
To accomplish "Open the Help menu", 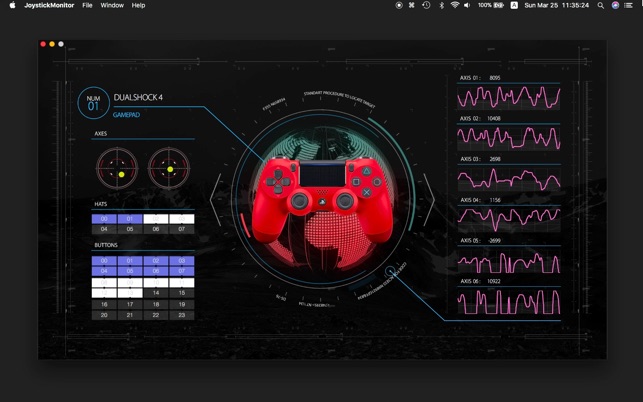I will [138, 5].
